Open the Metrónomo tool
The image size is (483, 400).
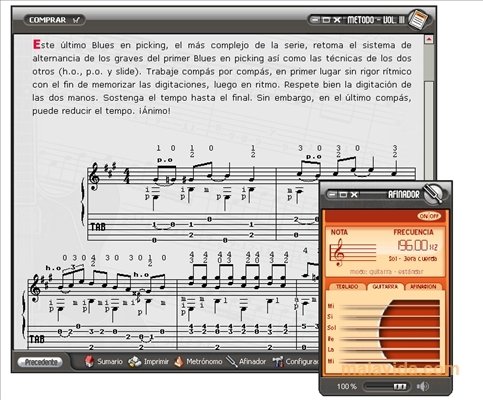point(198,361)
